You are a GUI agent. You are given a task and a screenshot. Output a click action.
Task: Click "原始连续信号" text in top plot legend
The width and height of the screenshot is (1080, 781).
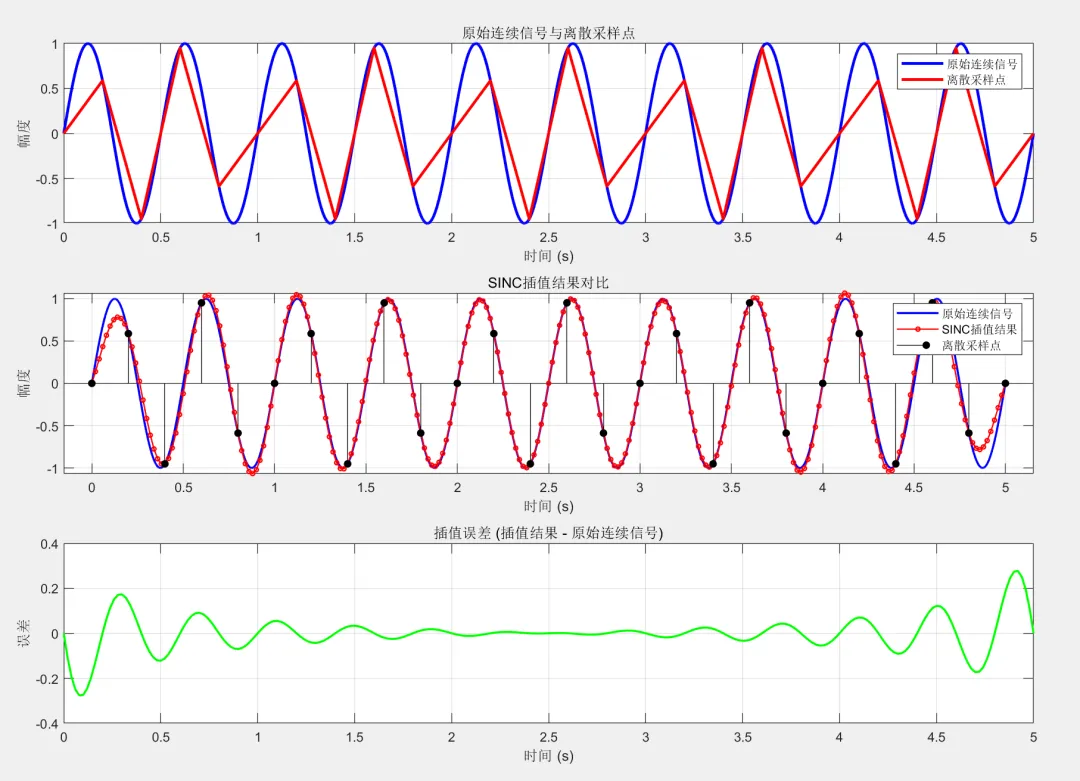coord(982,63)
